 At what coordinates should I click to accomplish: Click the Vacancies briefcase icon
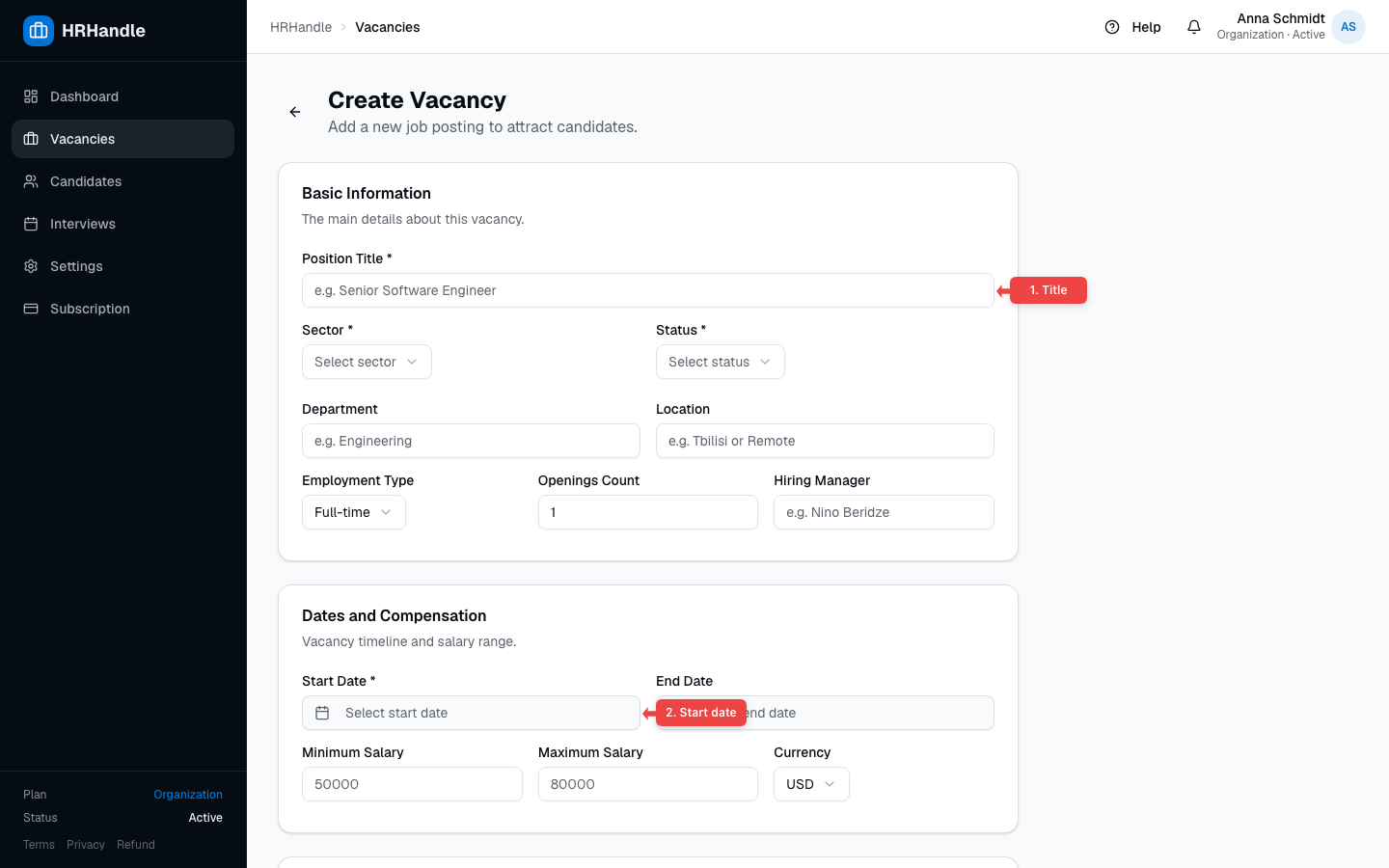(31, 139)
